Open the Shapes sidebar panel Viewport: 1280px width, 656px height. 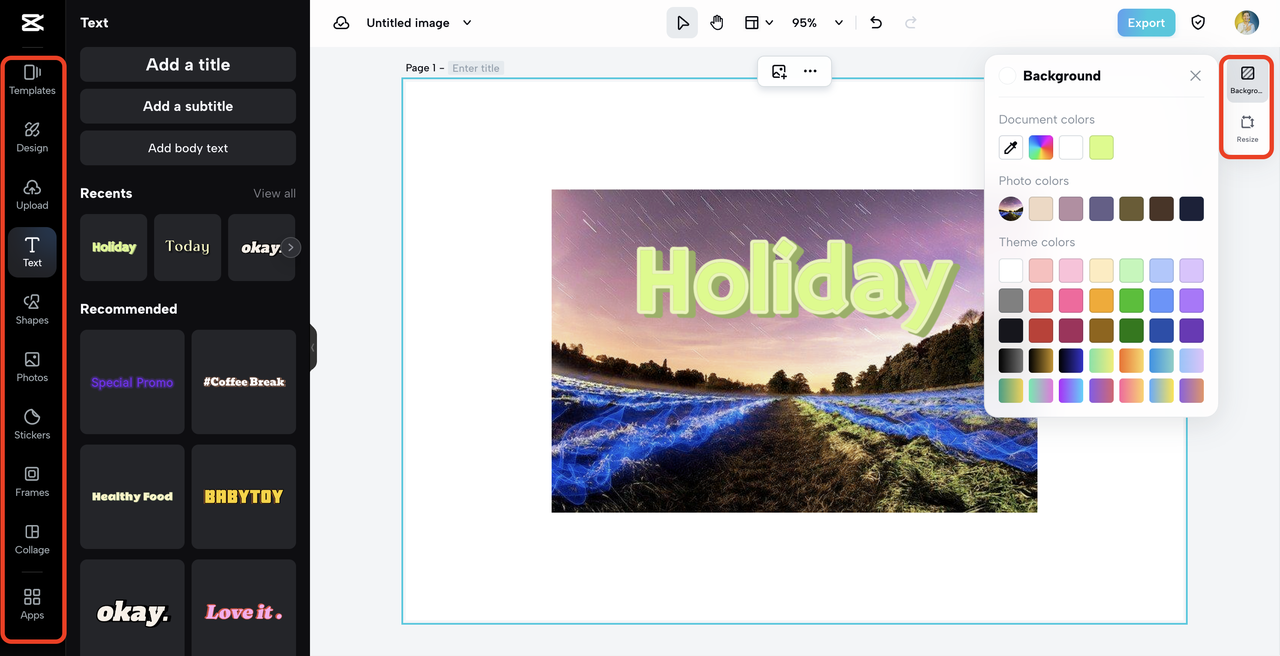coord(32,310)
